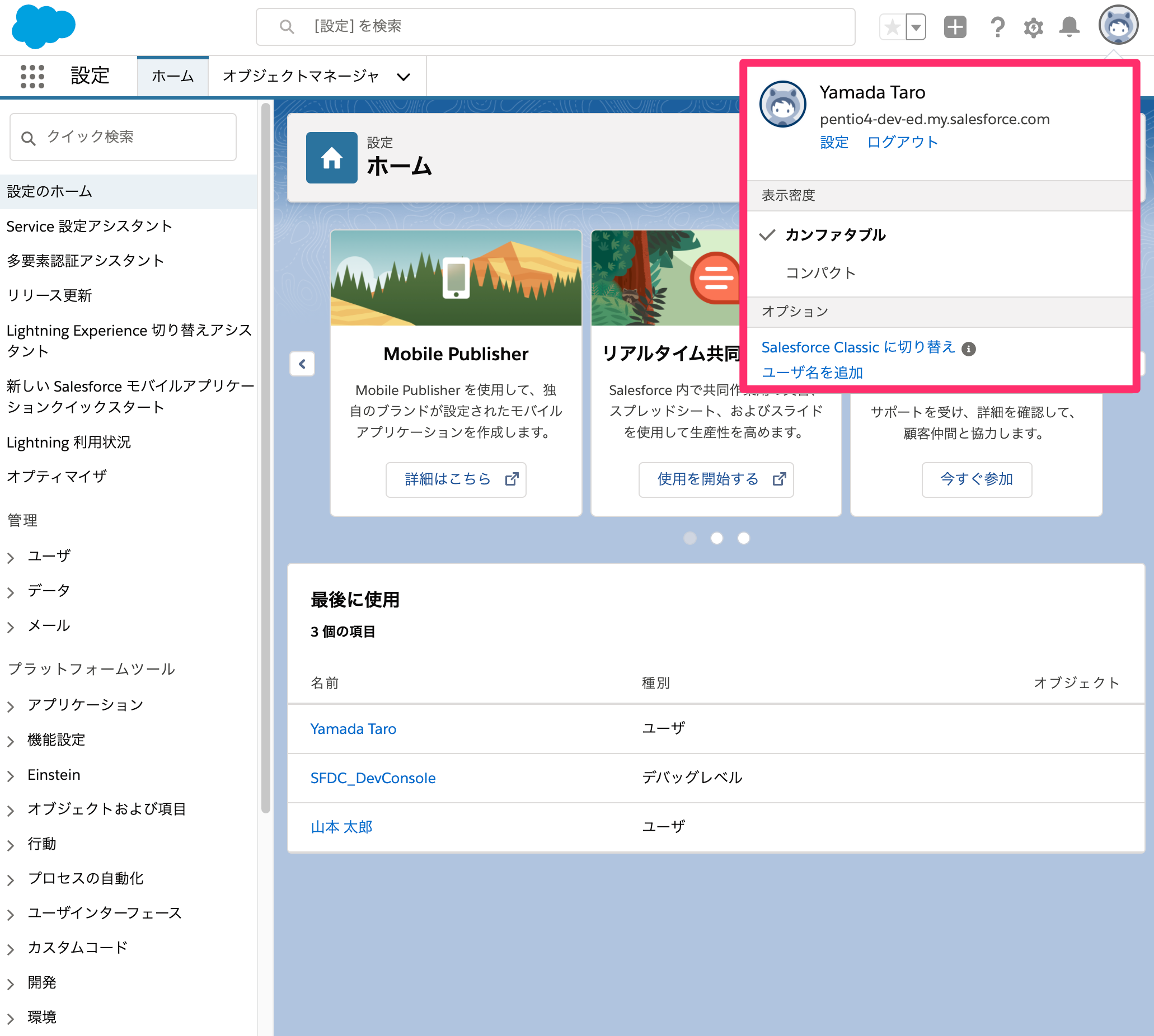Screen dimensions: 1154x1036
Task: Select the first carousel page dot
Action: 690,538
